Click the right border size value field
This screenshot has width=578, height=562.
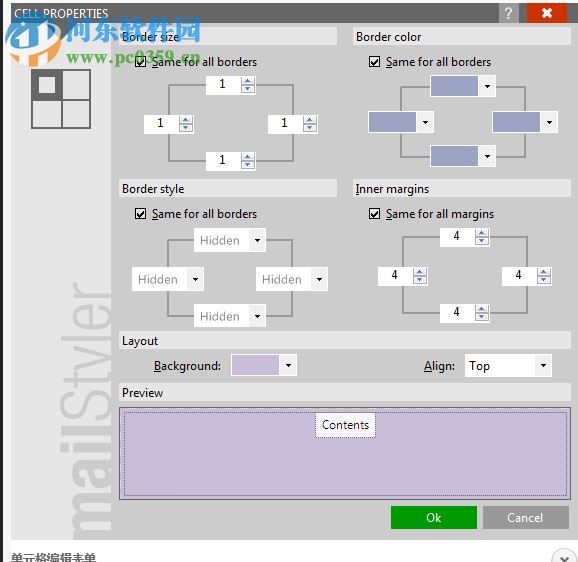(285, 124)
